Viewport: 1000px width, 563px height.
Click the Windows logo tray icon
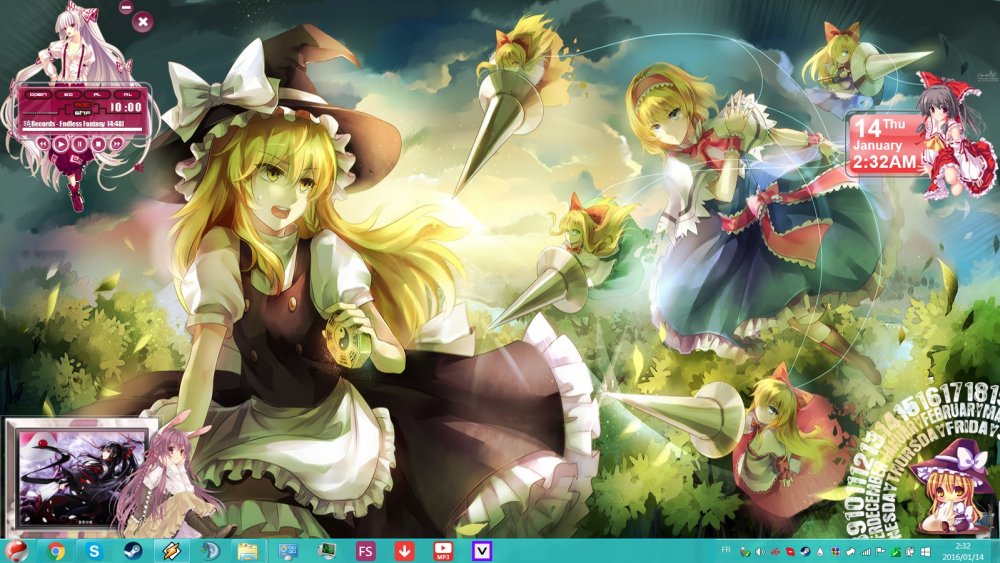pos(925,552)
